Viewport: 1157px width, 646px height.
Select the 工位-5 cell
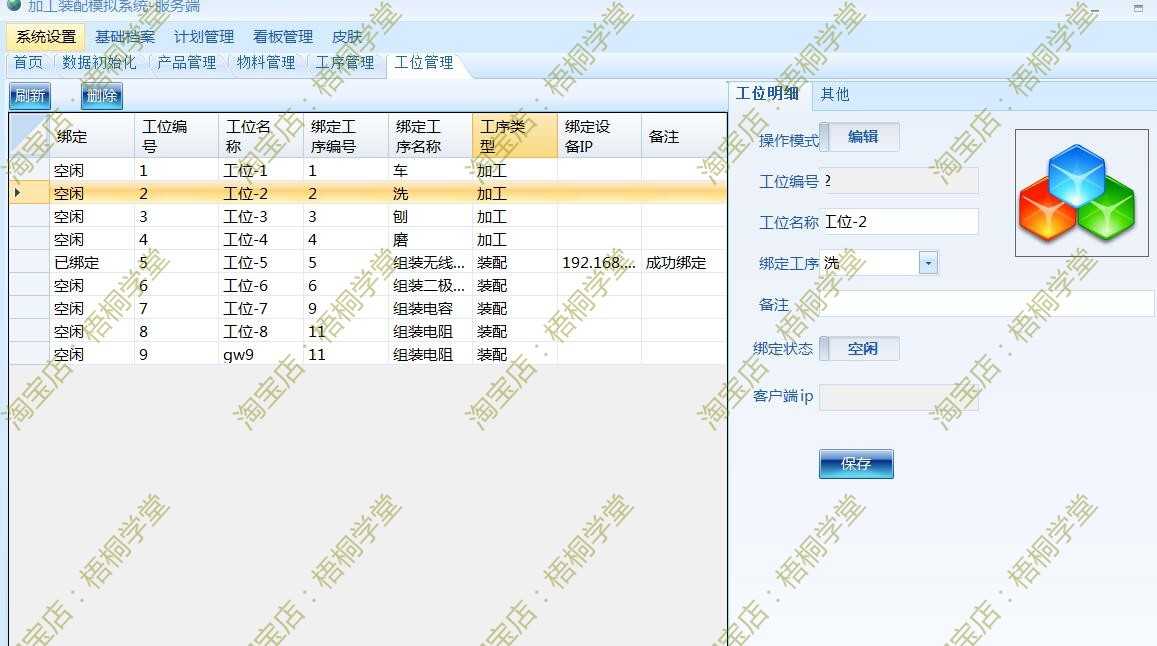[261, 262]
